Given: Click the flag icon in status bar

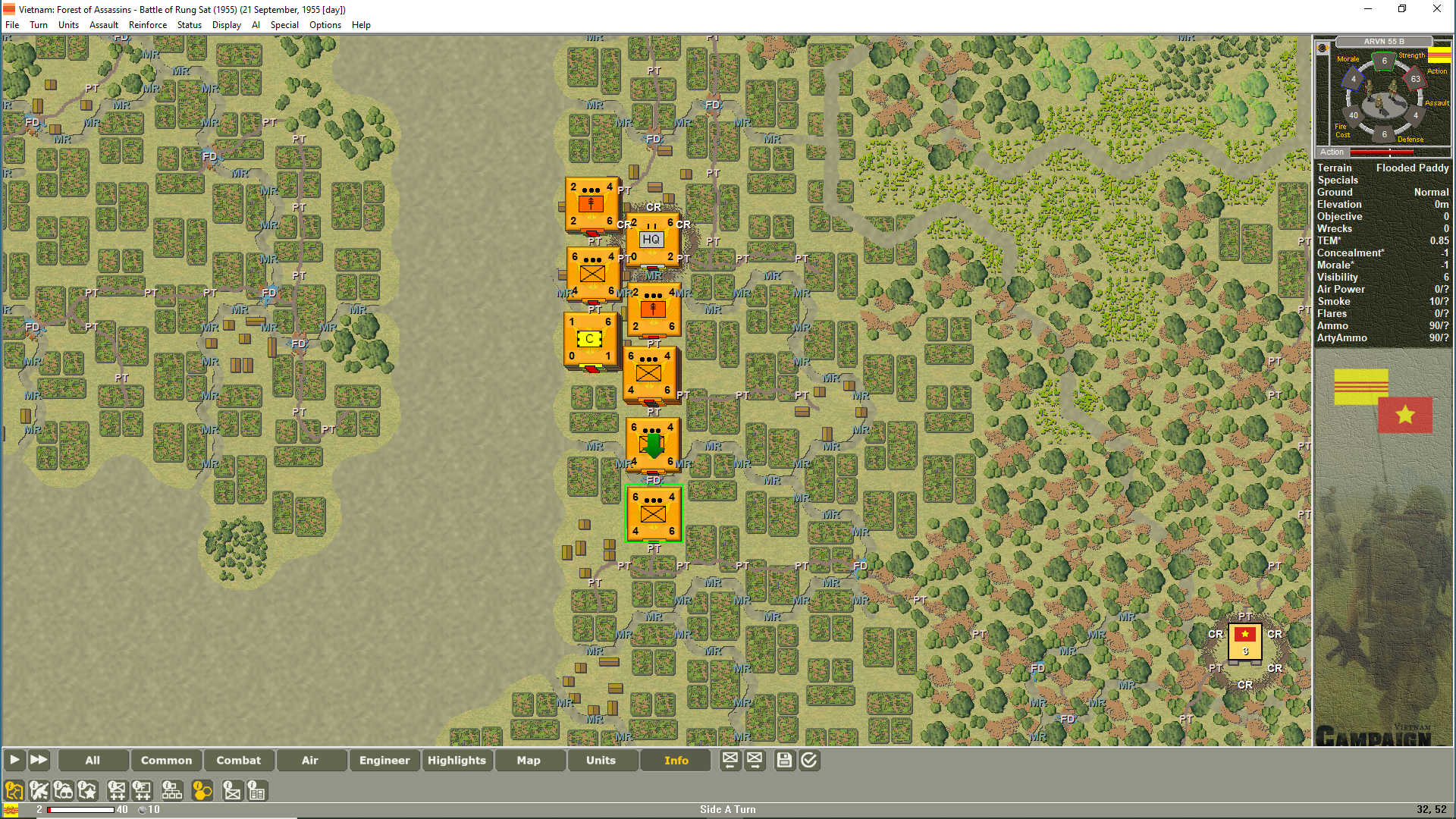Looking at the screenshot, I should click(10, 810).
